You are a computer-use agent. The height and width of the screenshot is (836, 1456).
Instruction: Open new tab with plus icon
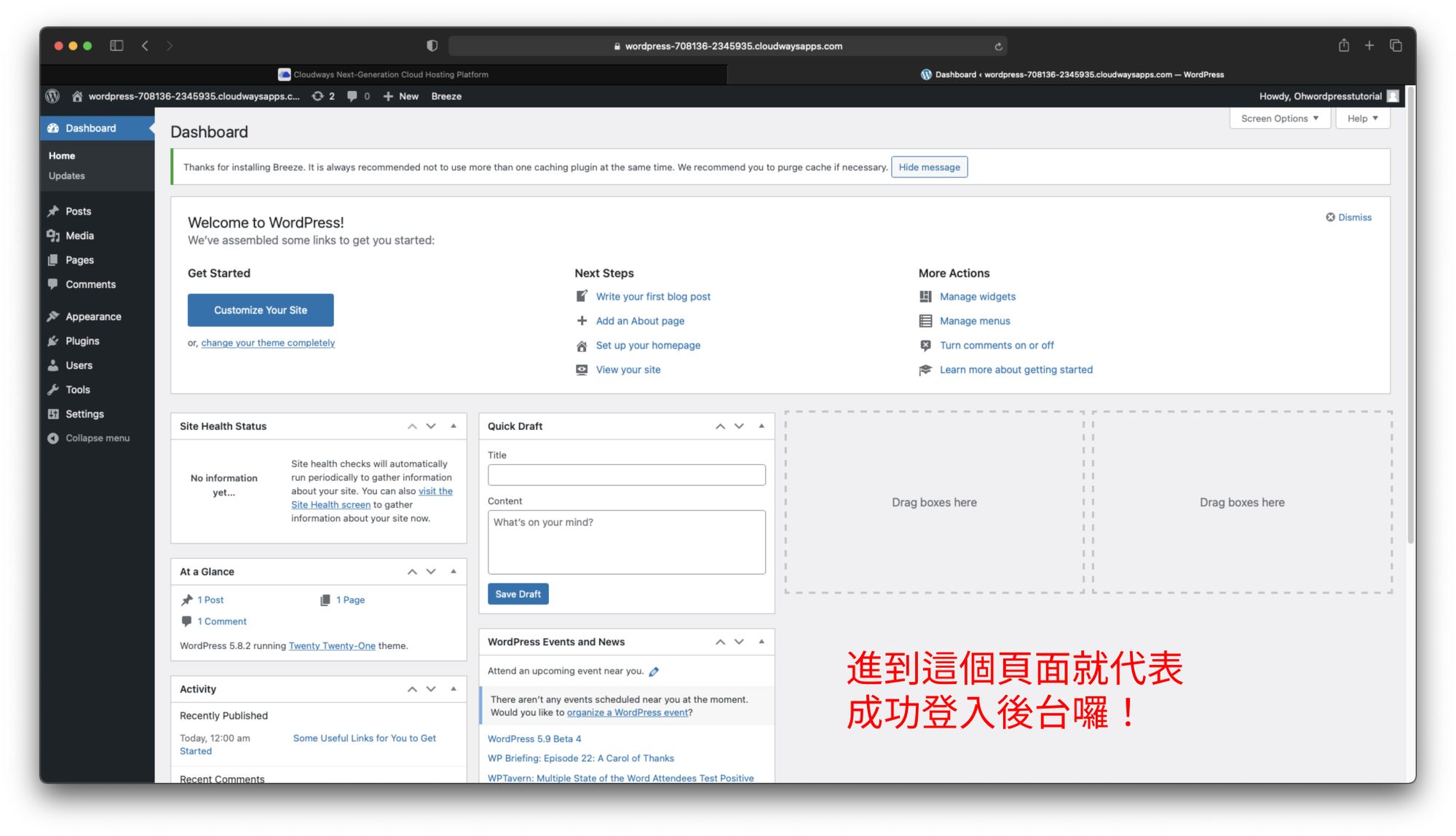1369,45
